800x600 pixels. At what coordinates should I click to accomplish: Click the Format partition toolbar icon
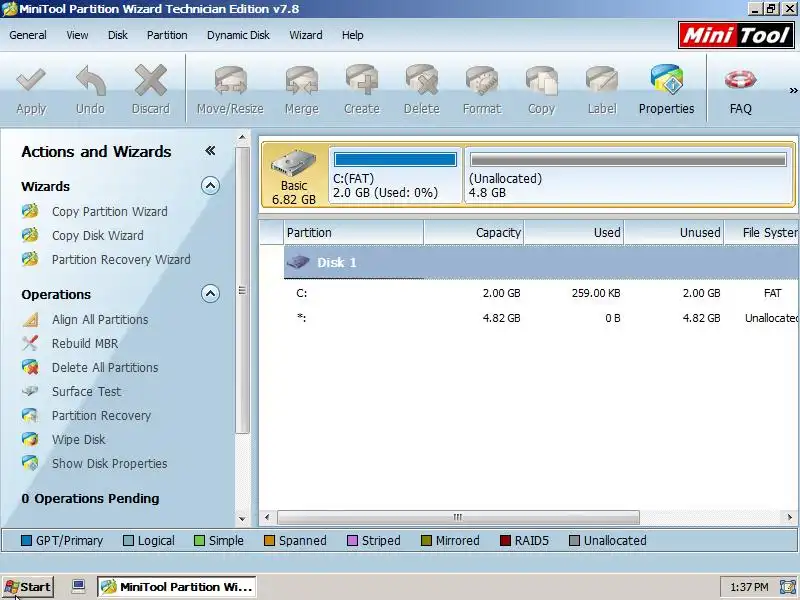tap(482, 81)
